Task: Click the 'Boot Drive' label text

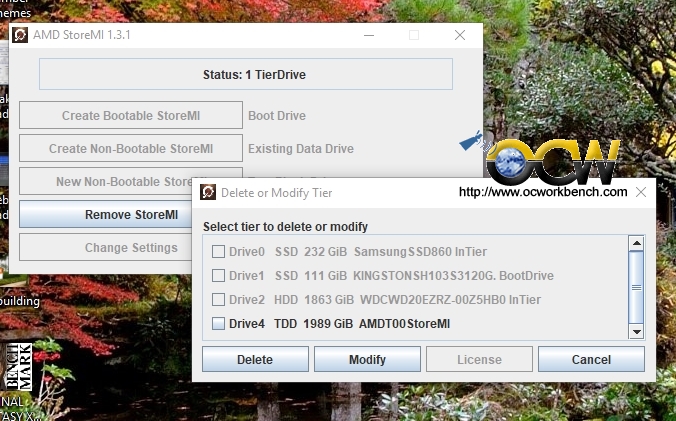Action: point(277,115)
